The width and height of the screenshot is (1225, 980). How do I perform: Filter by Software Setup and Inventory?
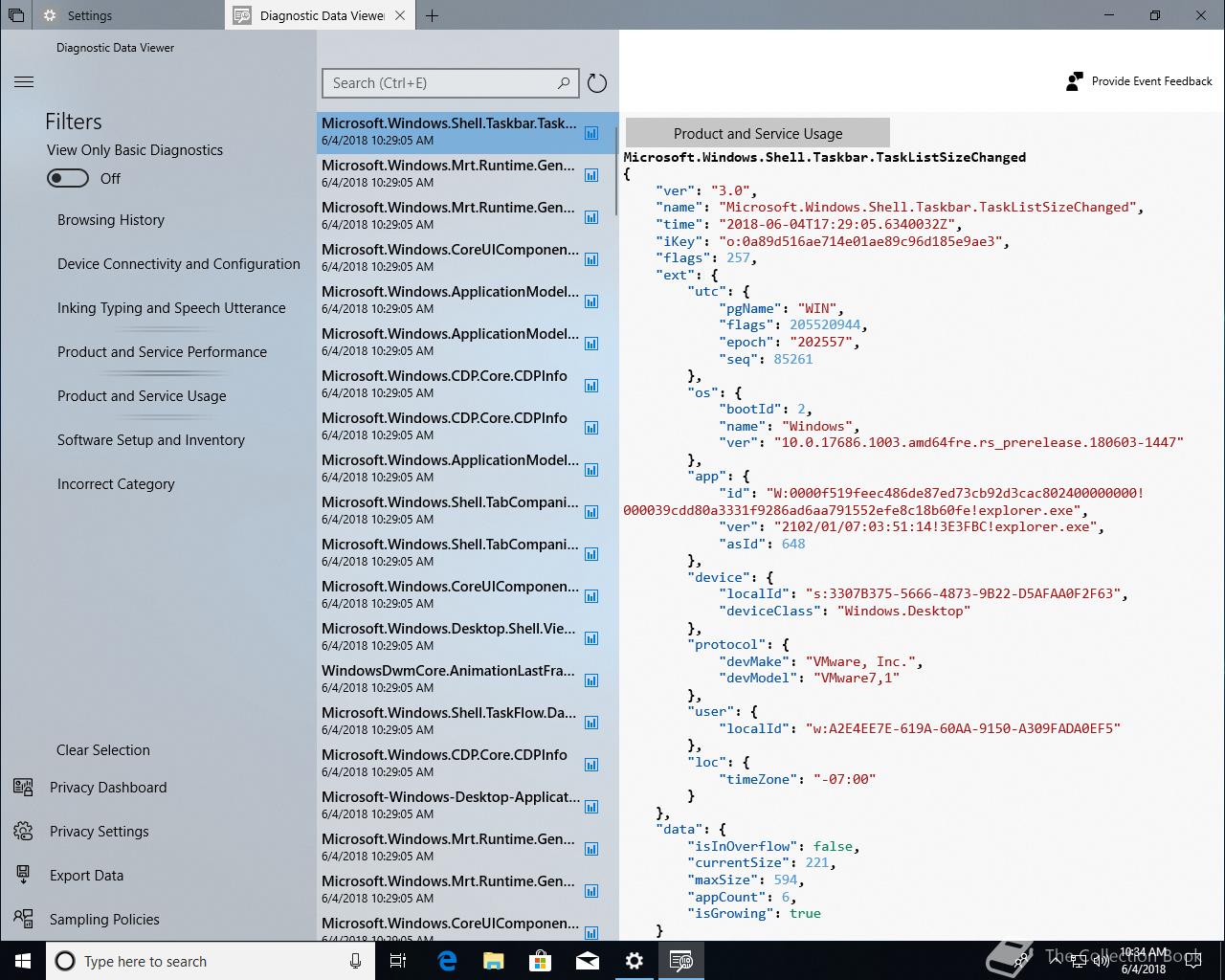(151, 440)
